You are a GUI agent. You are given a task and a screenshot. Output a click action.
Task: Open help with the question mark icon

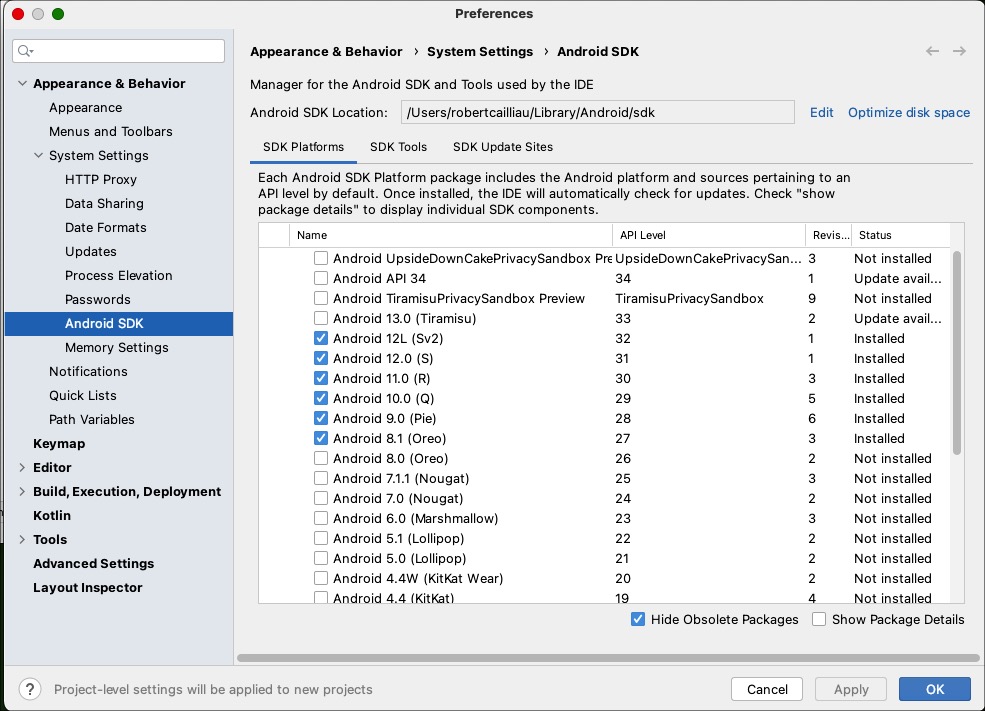(x=30, y=689)
